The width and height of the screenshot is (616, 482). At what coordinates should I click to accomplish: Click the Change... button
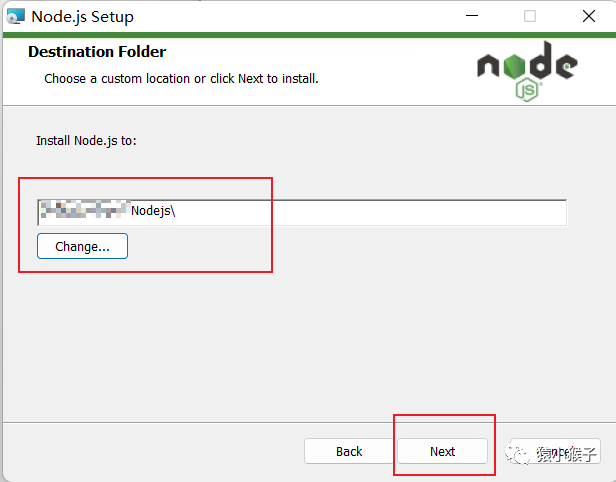[x=82, y=246]
